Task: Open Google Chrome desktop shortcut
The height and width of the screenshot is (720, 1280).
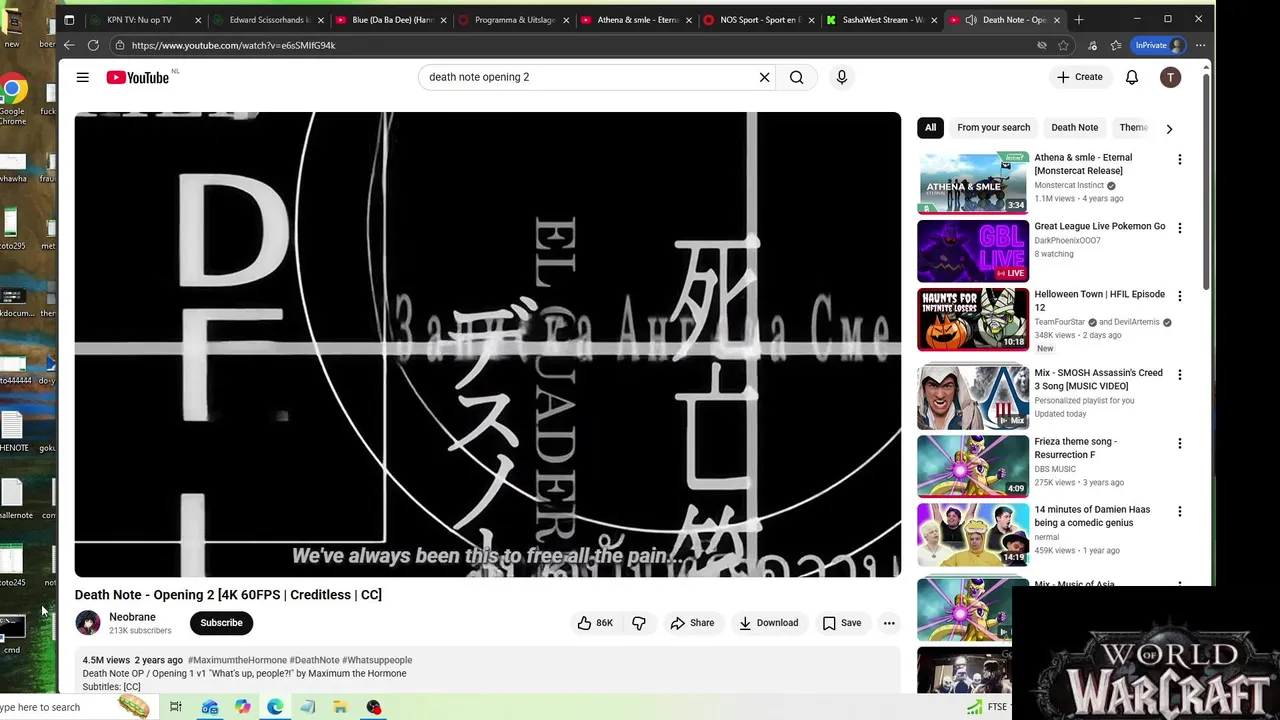Action: pos(13,100)
